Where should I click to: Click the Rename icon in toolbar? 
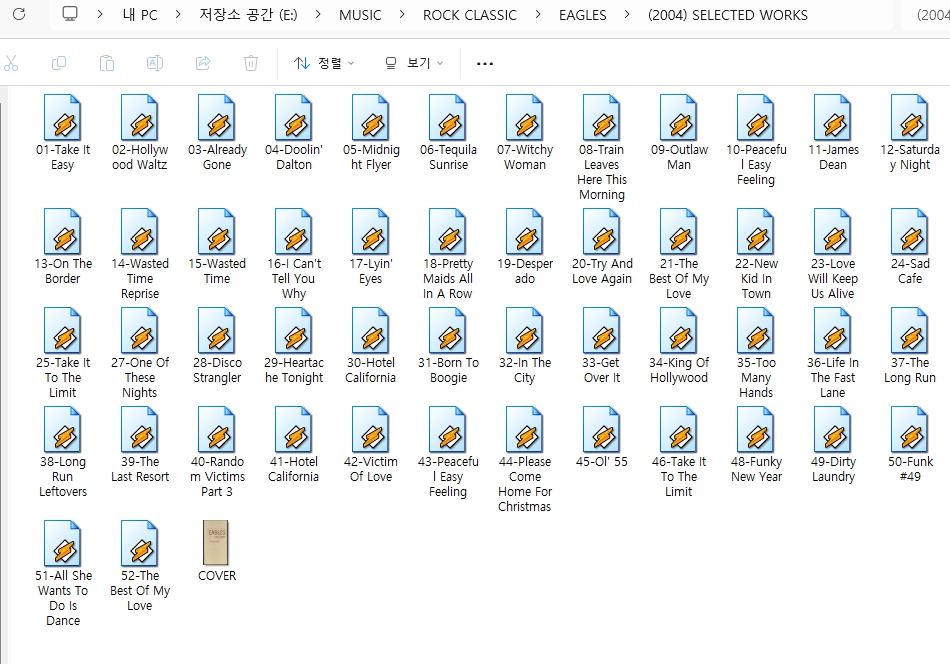[155, 63]
